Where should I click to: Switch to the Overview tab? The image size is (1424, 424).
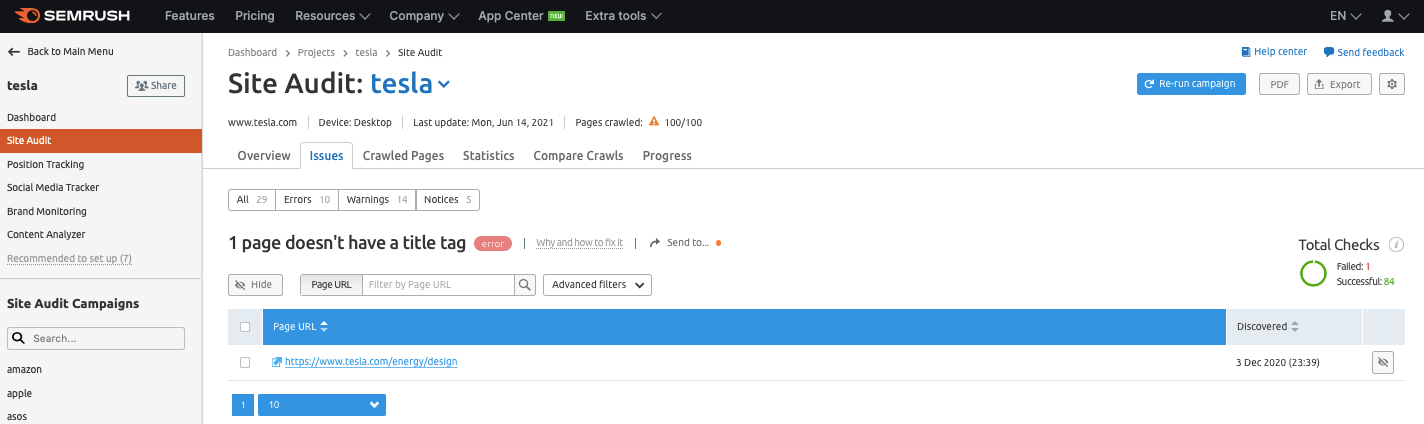click(x=264, y=156)
